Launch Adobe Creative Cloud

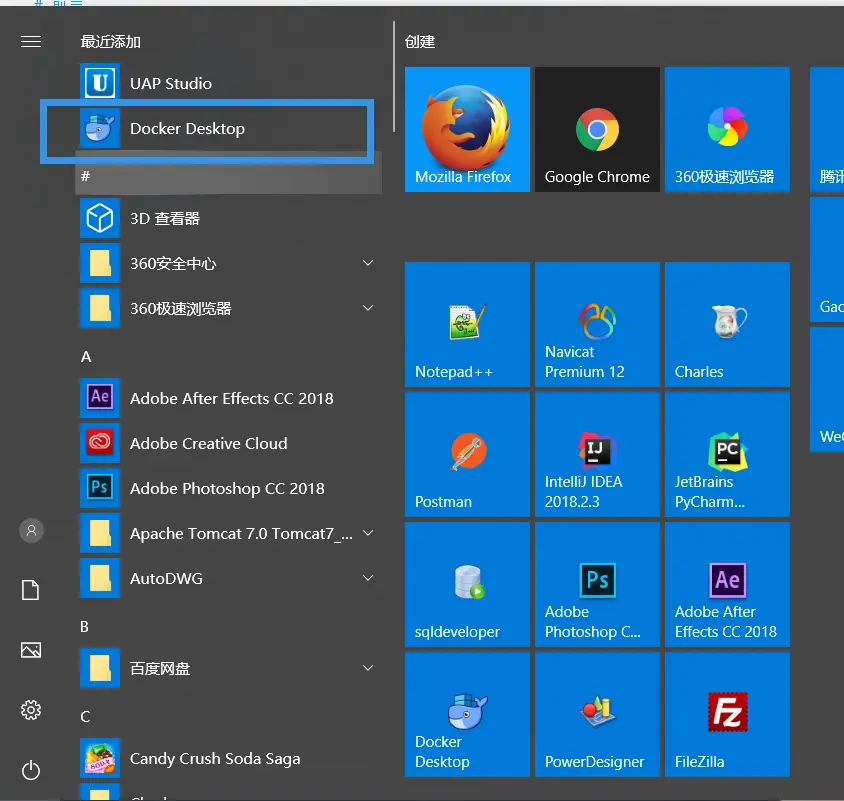[229, 444]
